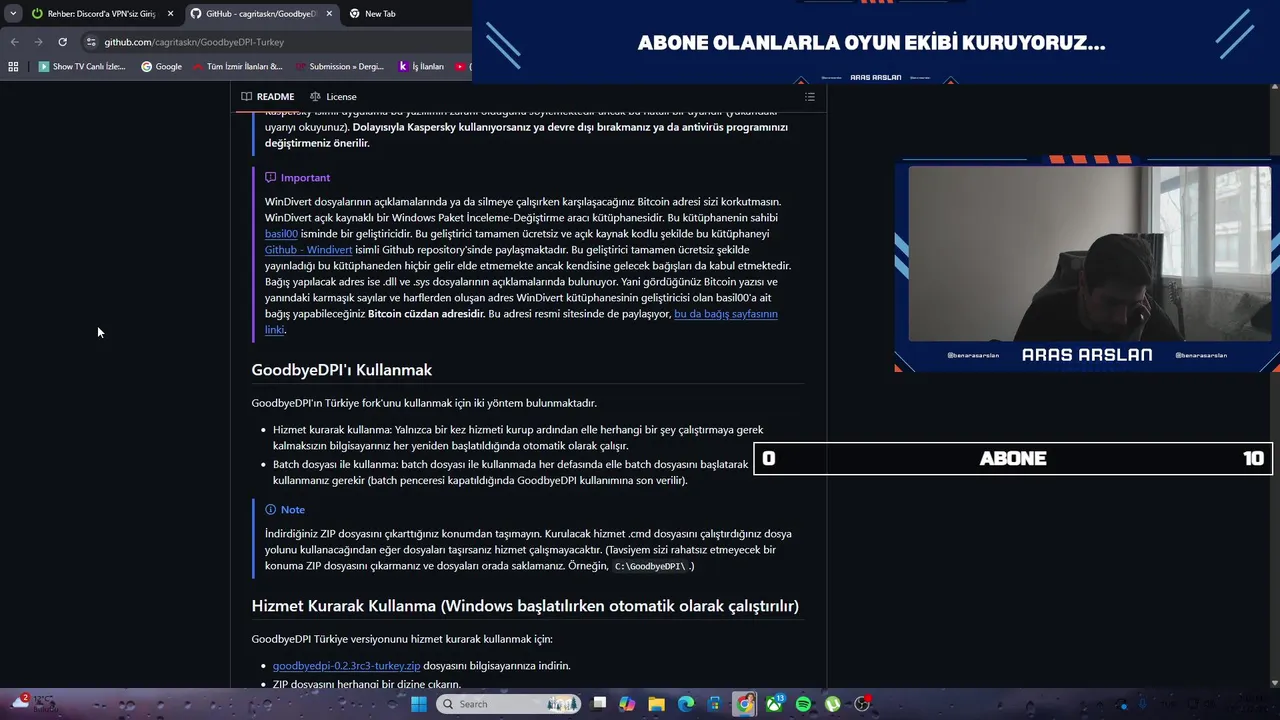Click the GoodbyeDPI'ı Kullanmak heading
This screenshot has width=1280, height=720.
pos(342,370)
